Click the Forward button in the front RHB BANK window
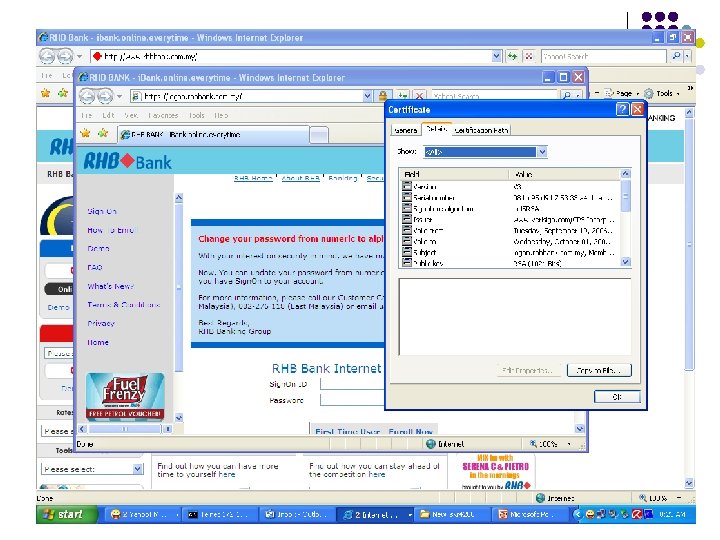The image size is (720, 540). click(105, 96)
